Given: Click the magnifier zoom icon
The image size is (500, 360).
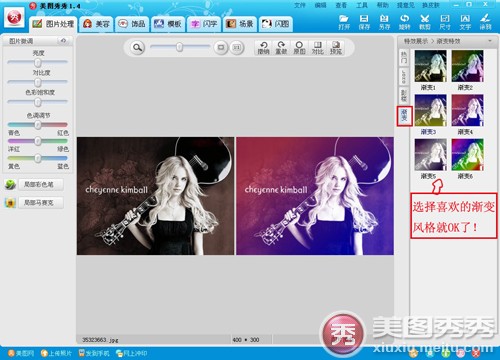Looking at the screenshot, I should tap(137, 48).
